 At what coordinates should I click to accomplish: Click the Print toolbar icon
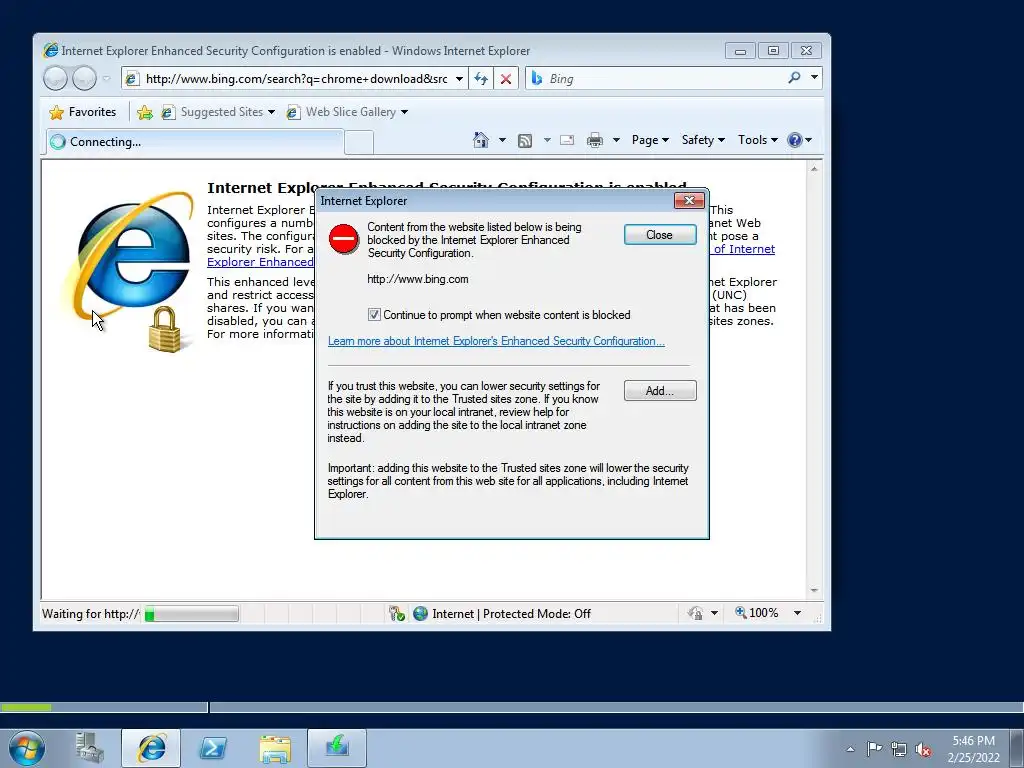[x=594, y=140]
